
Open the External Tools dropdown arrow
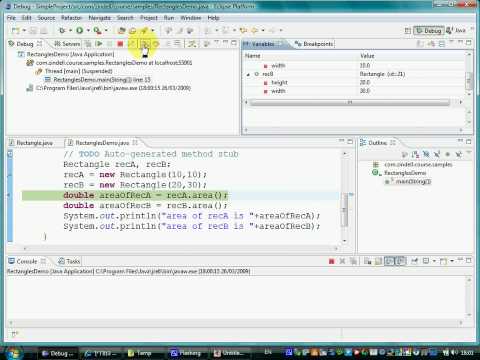point(106,31)
